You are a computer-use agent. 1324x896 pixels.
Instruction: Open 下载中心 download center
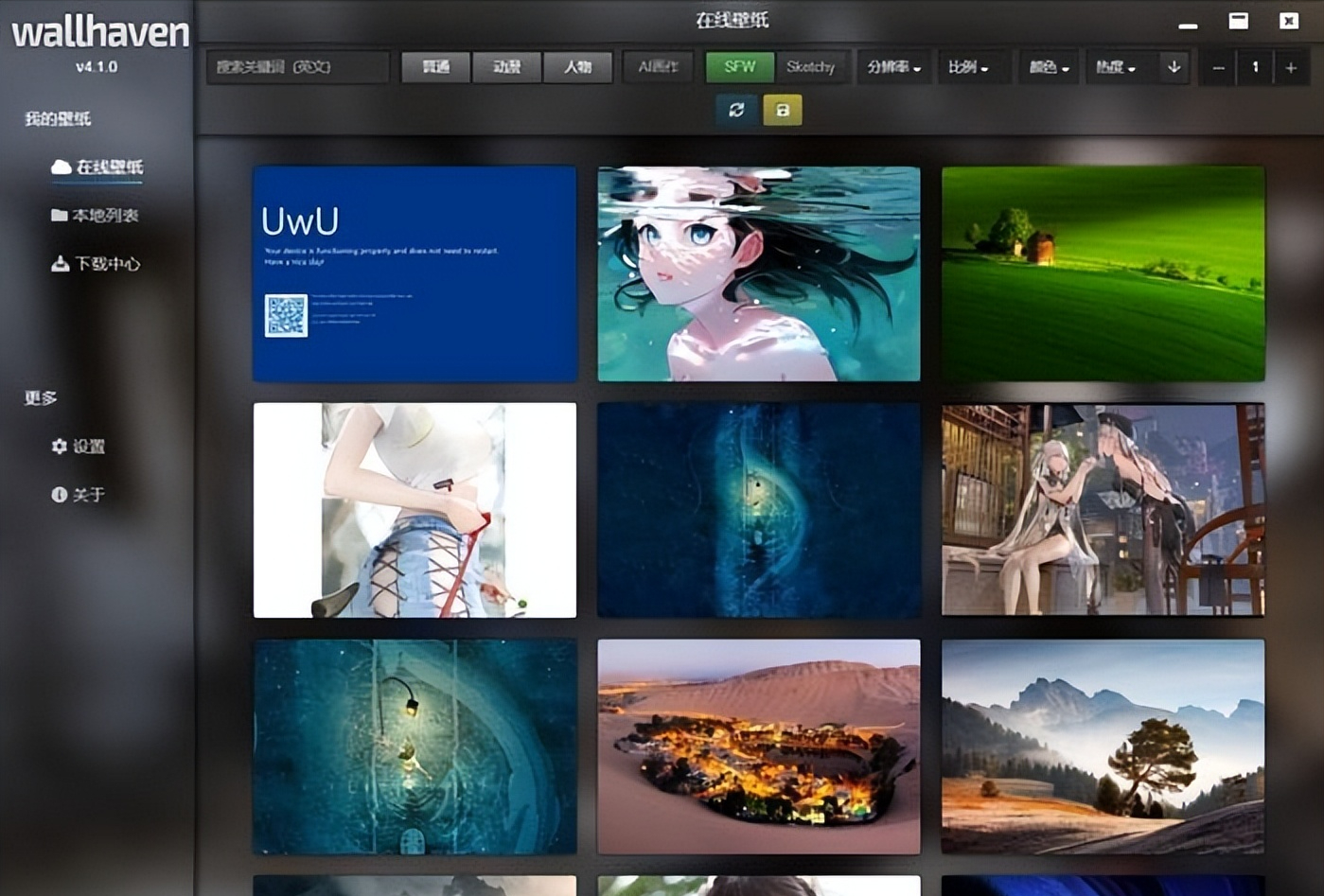click(96, 264)
